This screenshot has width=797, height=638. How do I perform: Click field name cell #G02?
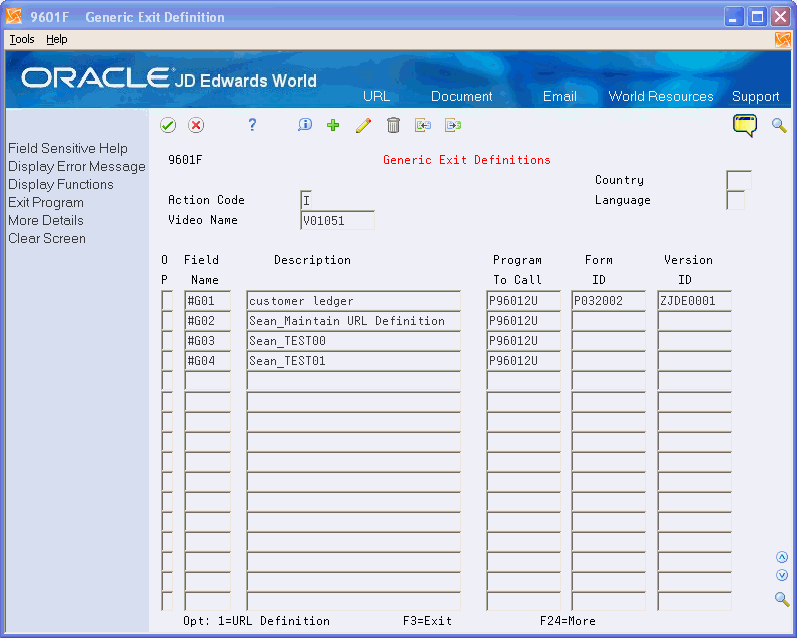207,321
